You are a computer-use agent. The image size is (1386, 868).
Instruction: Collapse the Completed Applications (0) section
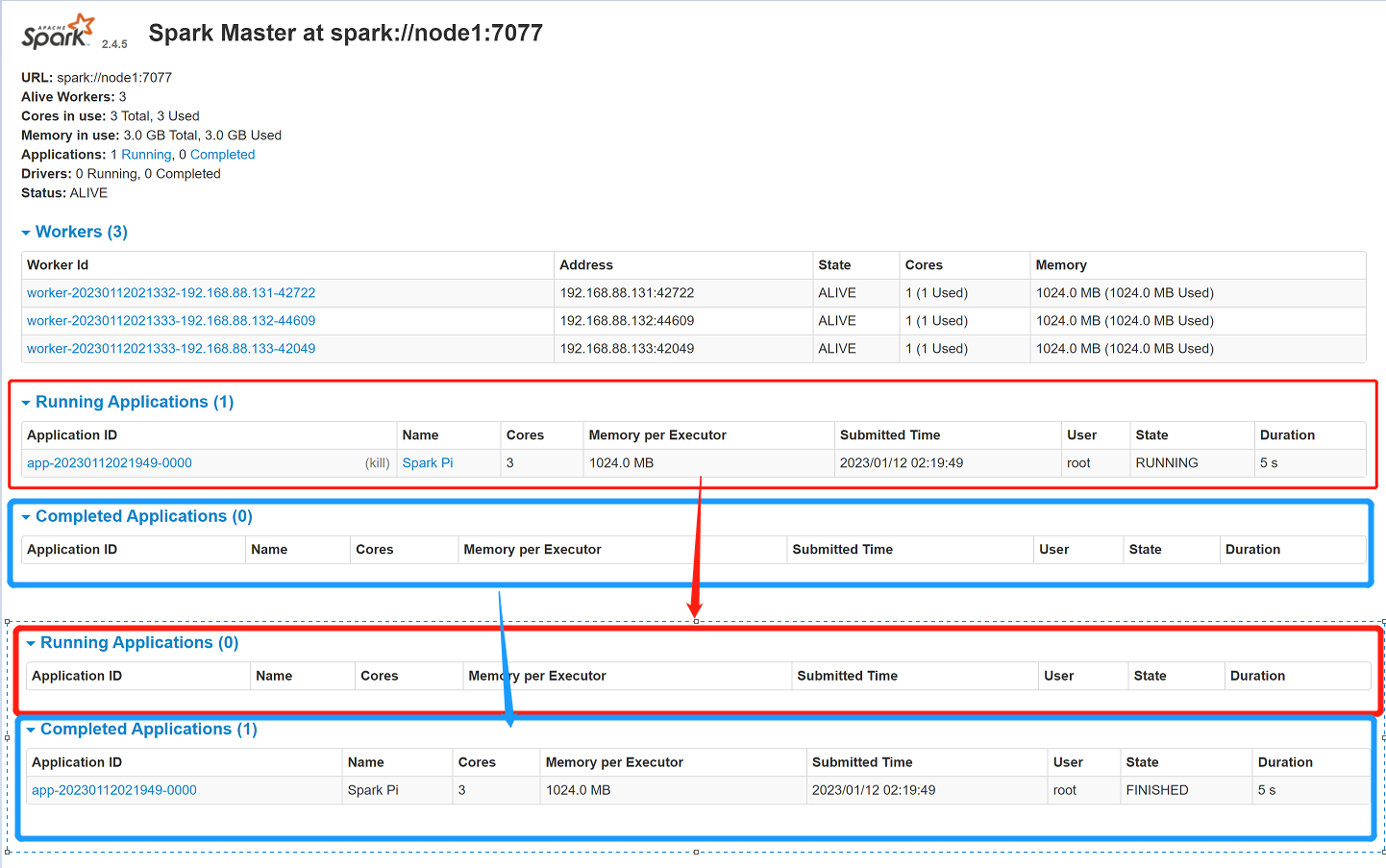click(136, 516)
